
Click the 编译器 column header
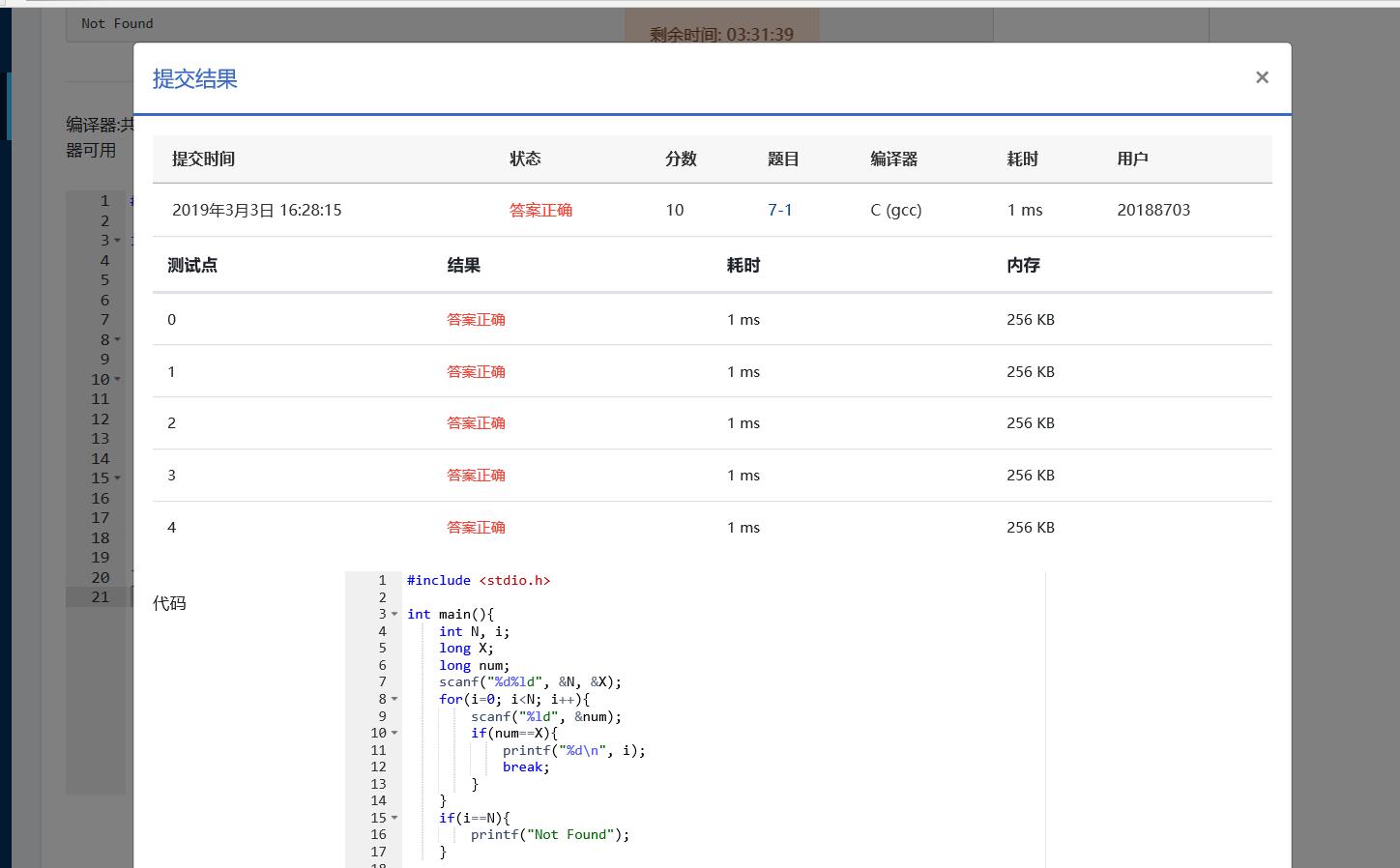tap(893, 159)
